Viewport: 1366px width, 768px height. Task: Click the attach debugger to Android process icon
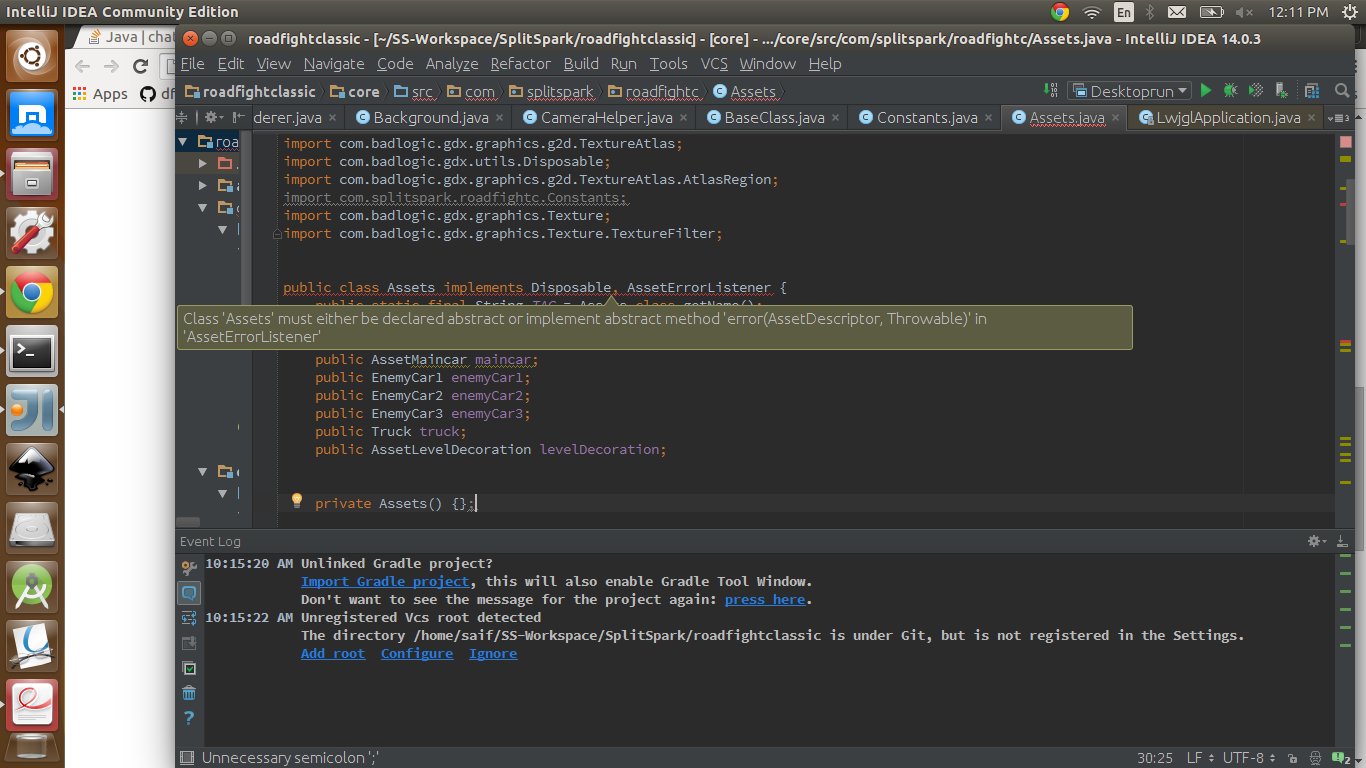[1282, 91]
